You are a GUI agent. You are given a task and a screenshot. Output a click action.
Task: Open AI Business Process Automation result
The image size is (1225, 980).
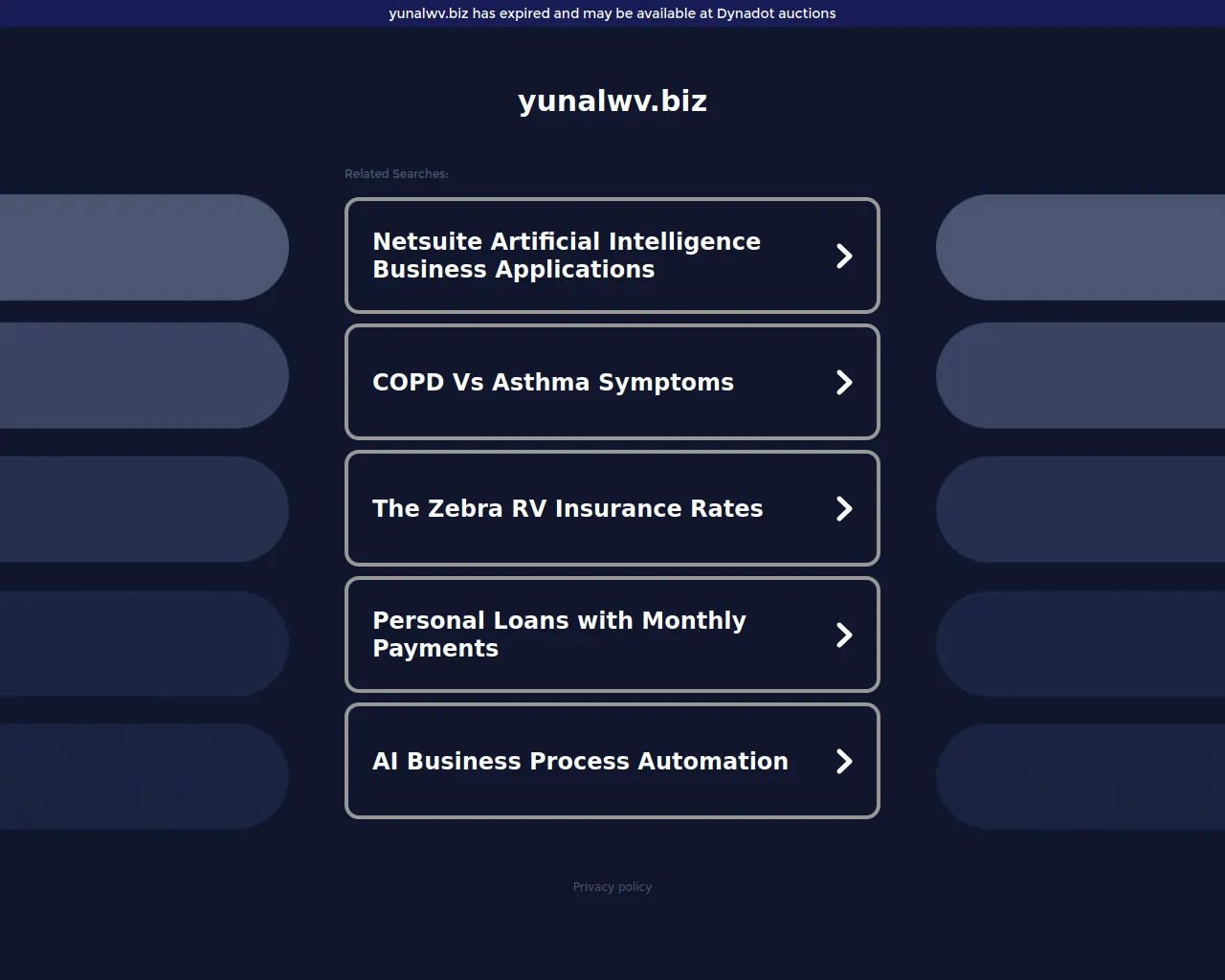(x=580, y=761)
